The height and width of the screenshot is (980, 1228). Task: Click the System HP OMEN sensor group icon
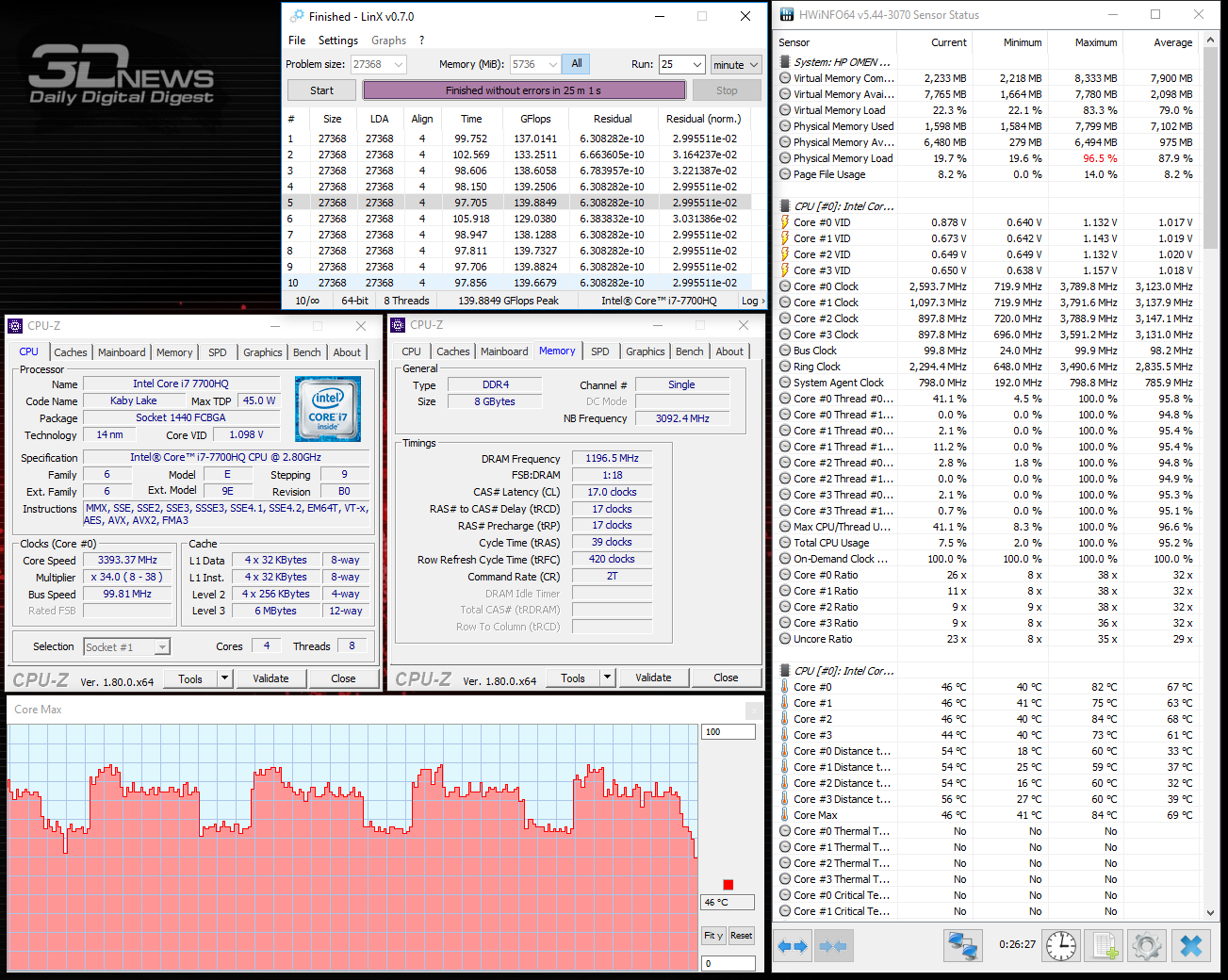click(x=785, y=62)
